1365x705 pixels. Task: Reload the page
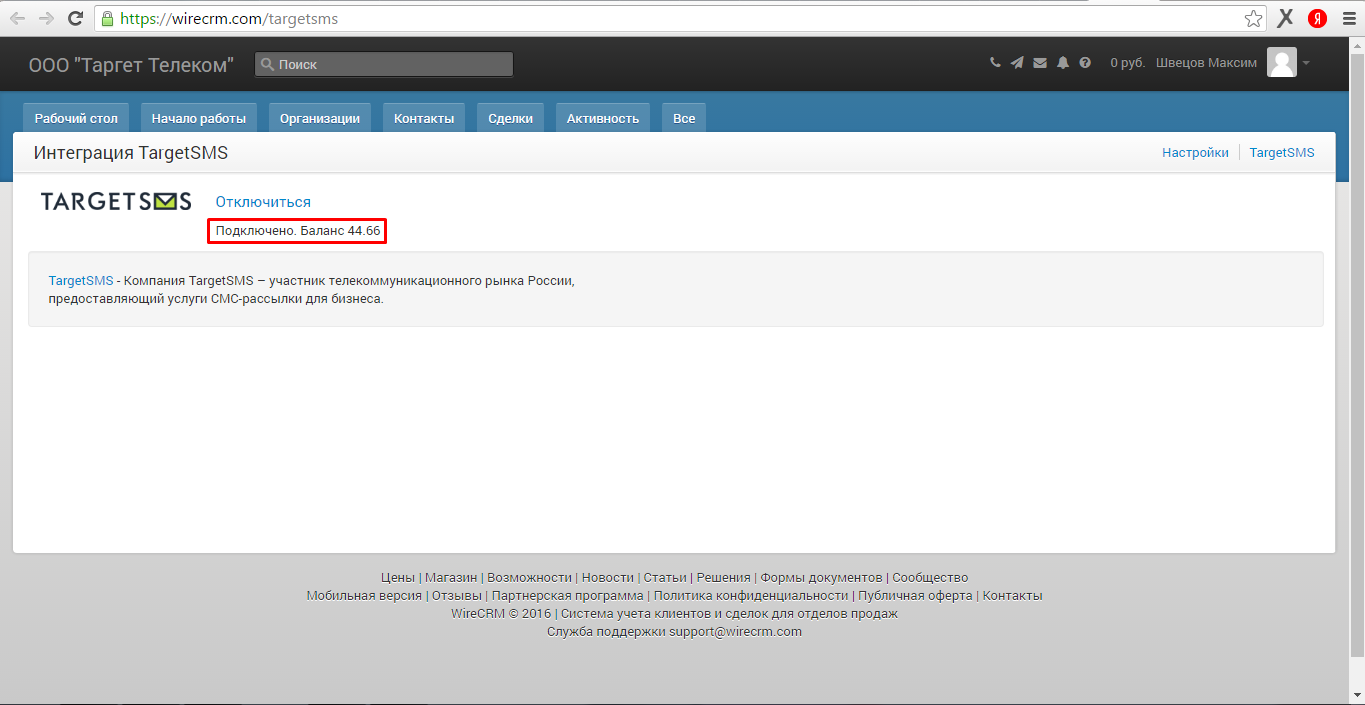tap(75, 18)
